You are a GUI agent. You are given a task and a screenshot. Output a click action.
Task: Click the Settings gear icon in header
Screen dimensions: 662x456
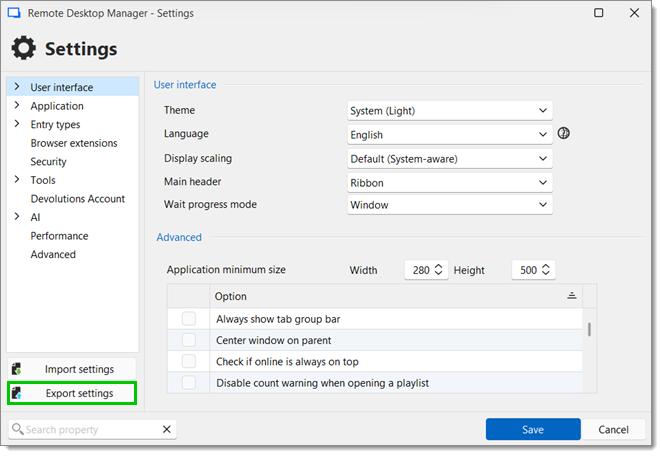coord(24,48)
